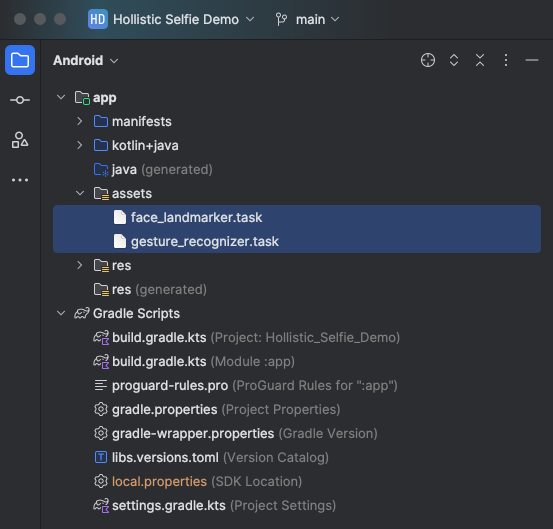Image resolution: width=553 pixels, height=529 pixels.
Task: Click the git branch icon next to main
Action: coord(281,19)
